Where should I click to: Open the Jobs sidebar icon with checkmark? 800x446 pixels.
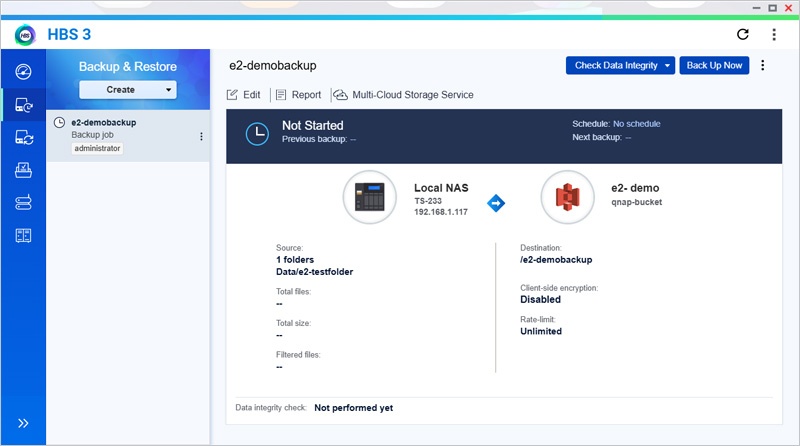(x=23, y=170)
